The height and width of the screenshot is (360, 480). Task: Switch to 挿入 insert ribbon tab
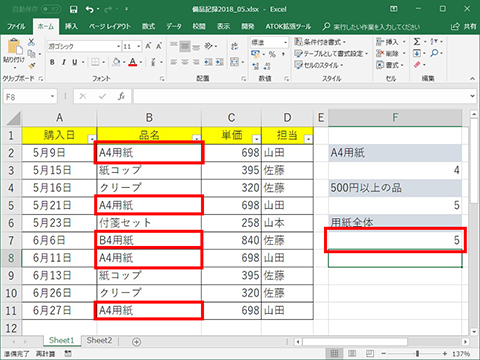pyautogui.click(x=71, y=26)
